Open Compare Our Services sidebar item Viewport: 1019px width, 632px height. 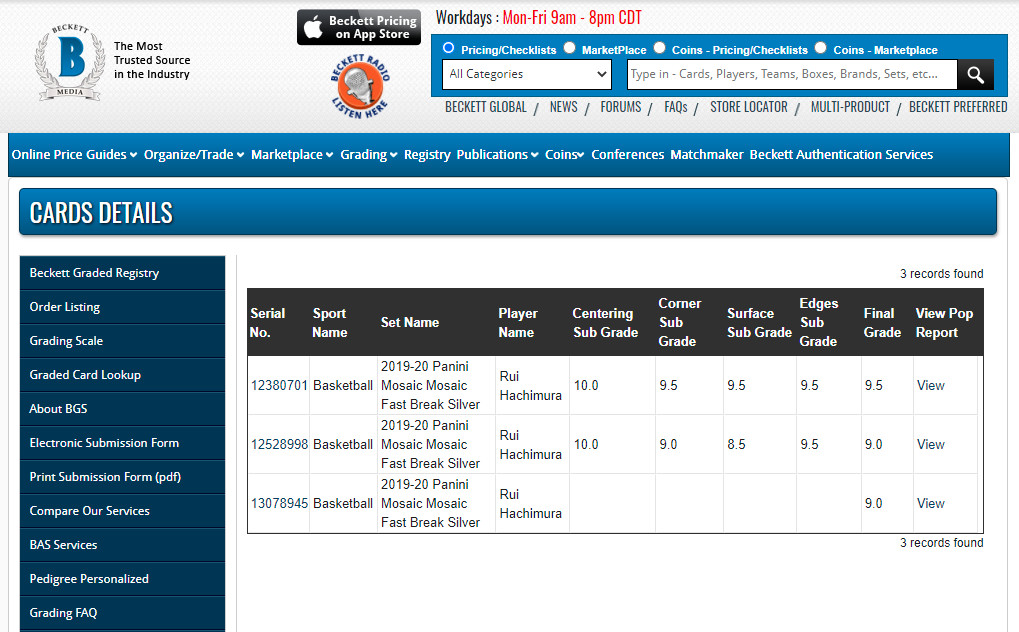point(122,511)
